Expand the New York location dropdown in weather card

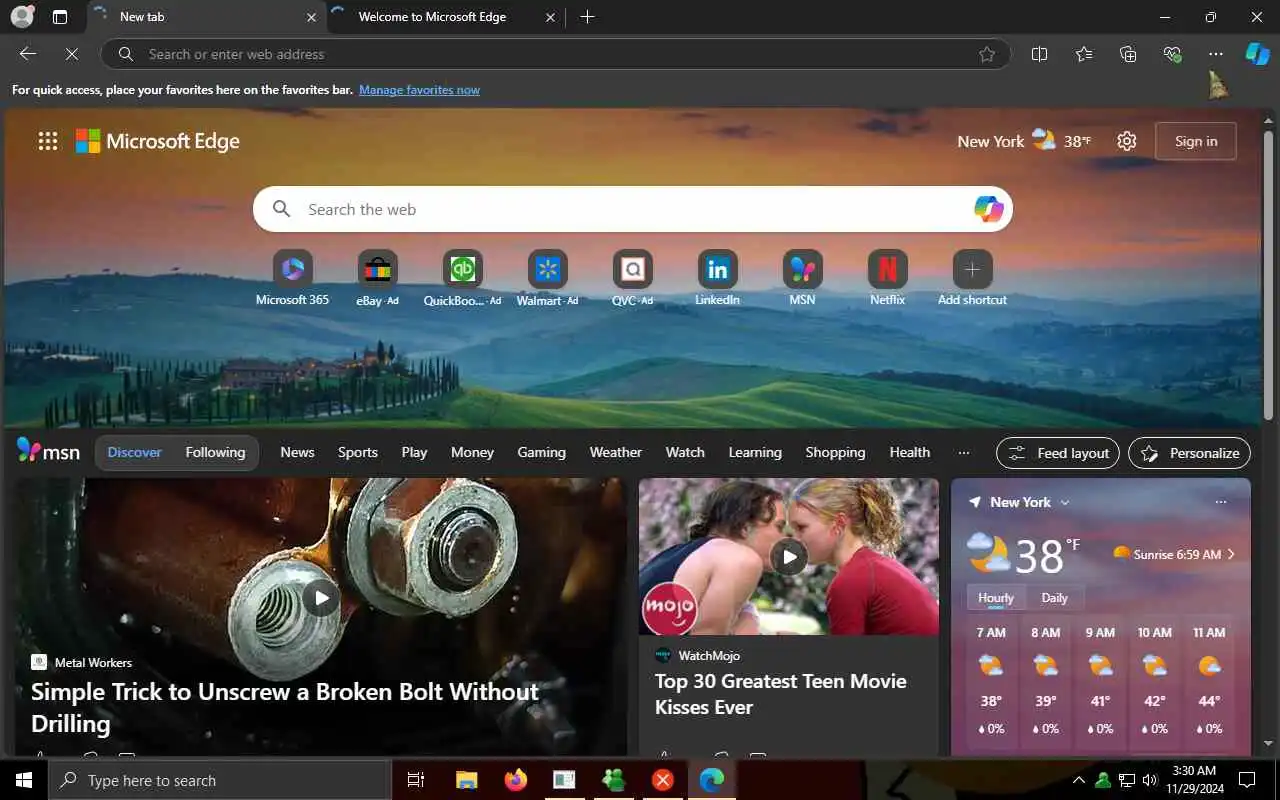click(1064, 502)
